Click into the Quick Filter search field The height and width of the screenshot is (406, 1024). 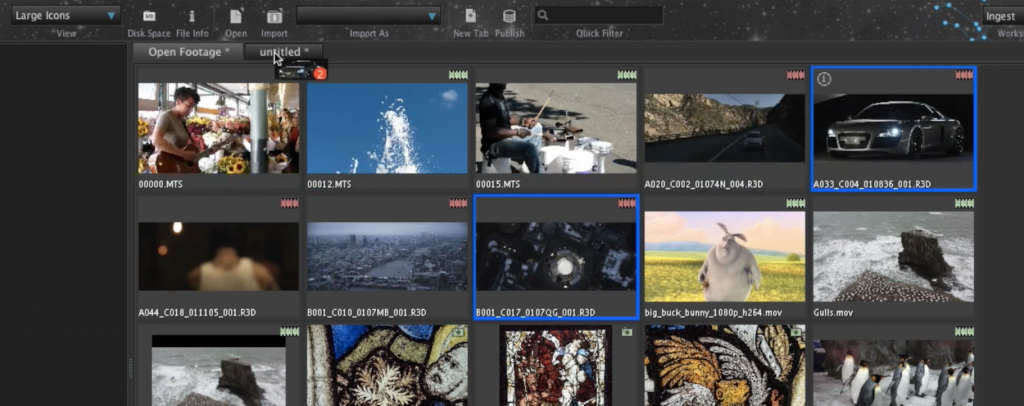click(x=605, y=16)
